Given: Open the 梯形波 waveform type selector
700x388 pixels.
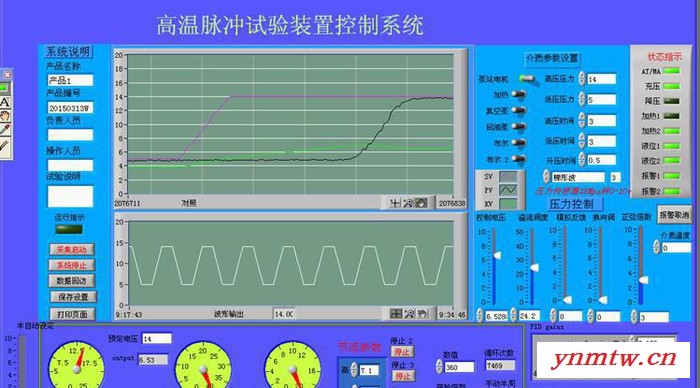Looking at the screenshot, I should pyautogui.click(x=578, y=177).
